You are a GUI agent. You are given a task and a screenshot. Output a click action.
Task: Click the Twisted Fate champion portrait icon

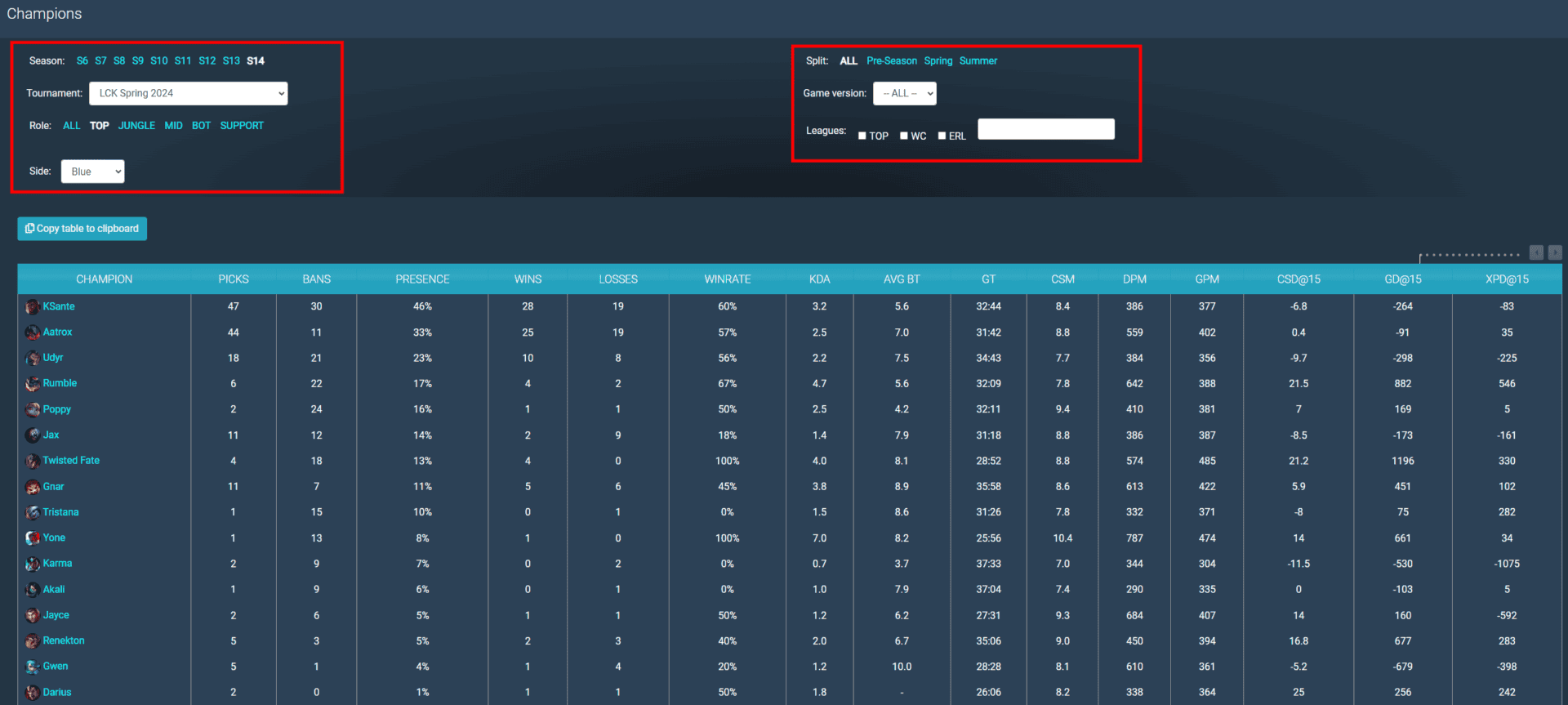(33, 462)
